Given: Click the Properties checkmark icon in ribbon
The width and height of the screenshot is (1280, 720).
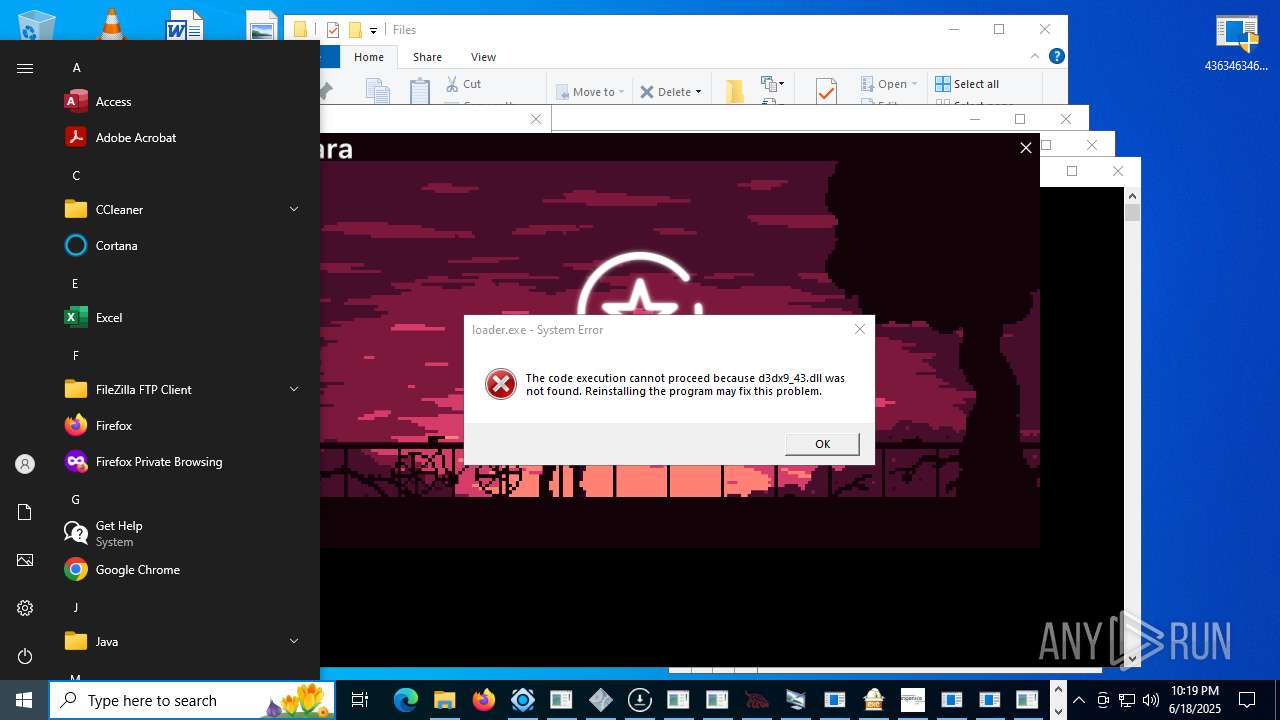Looking at the screenshot, I should [826, 91].
